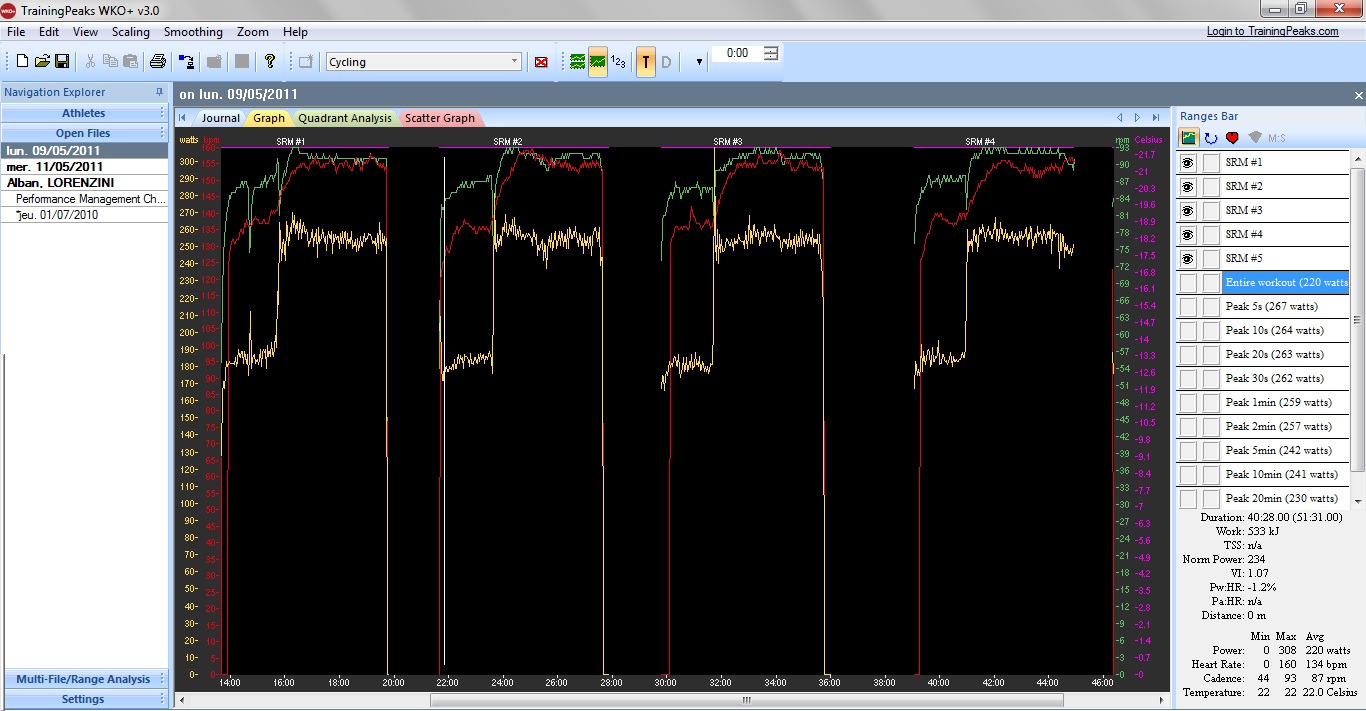Select the highlighted overlay graph view icon
This screenshot has width=1366, height=711.
[x=597, y=62]
